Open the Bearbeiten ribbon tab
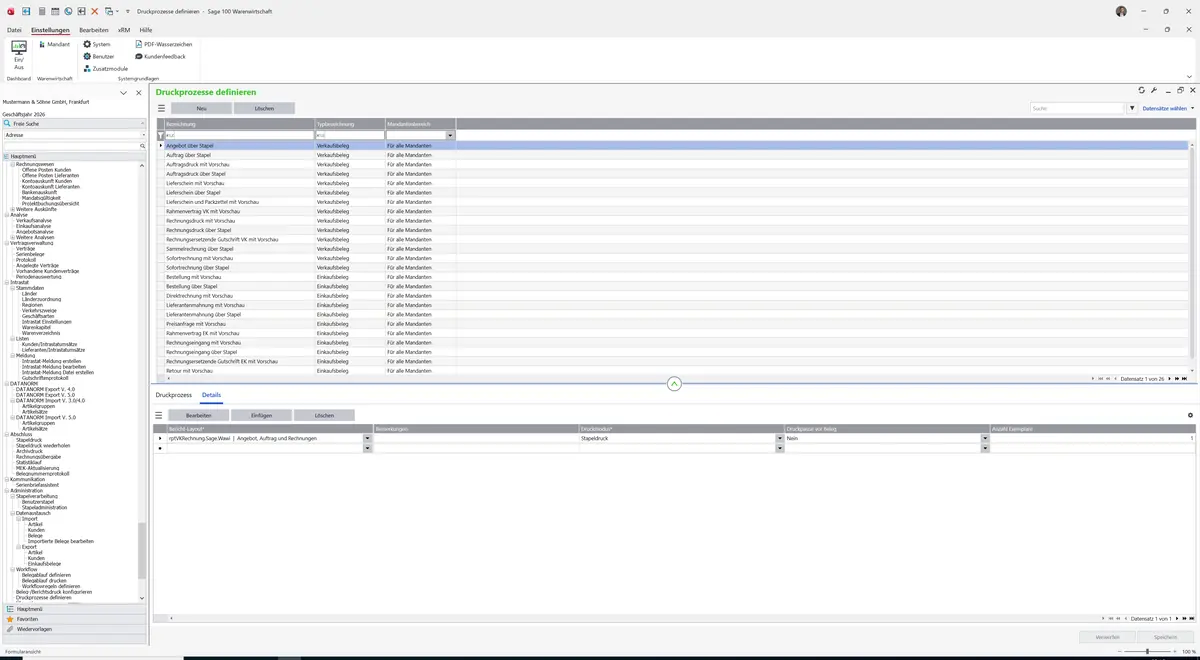Viewport: 1200px width, 660px height. 93,30
